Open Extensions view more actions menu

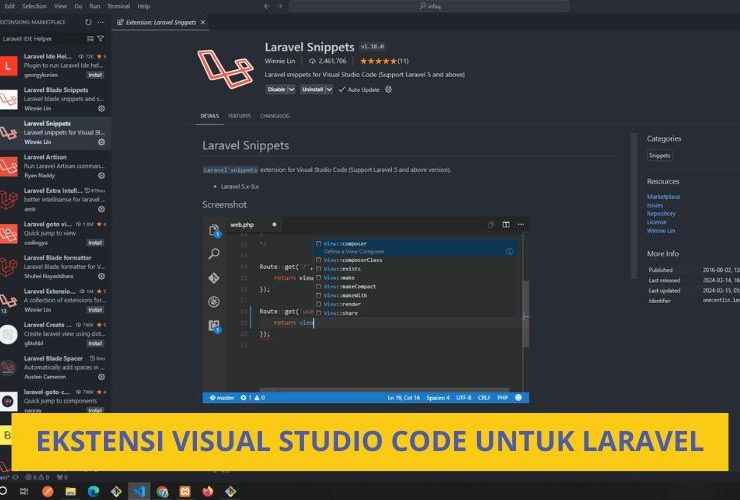[101, 22]
